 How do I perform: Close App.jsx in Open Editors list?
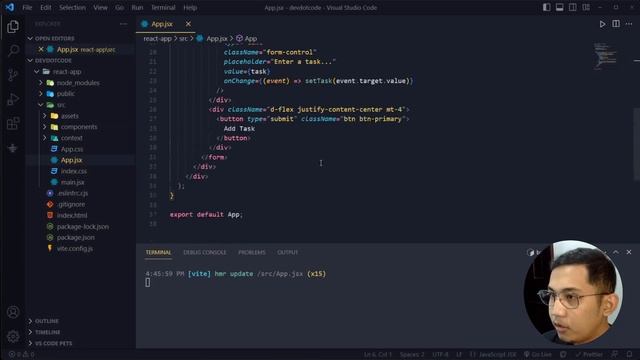pyautogui.click(x=41, y=49)
